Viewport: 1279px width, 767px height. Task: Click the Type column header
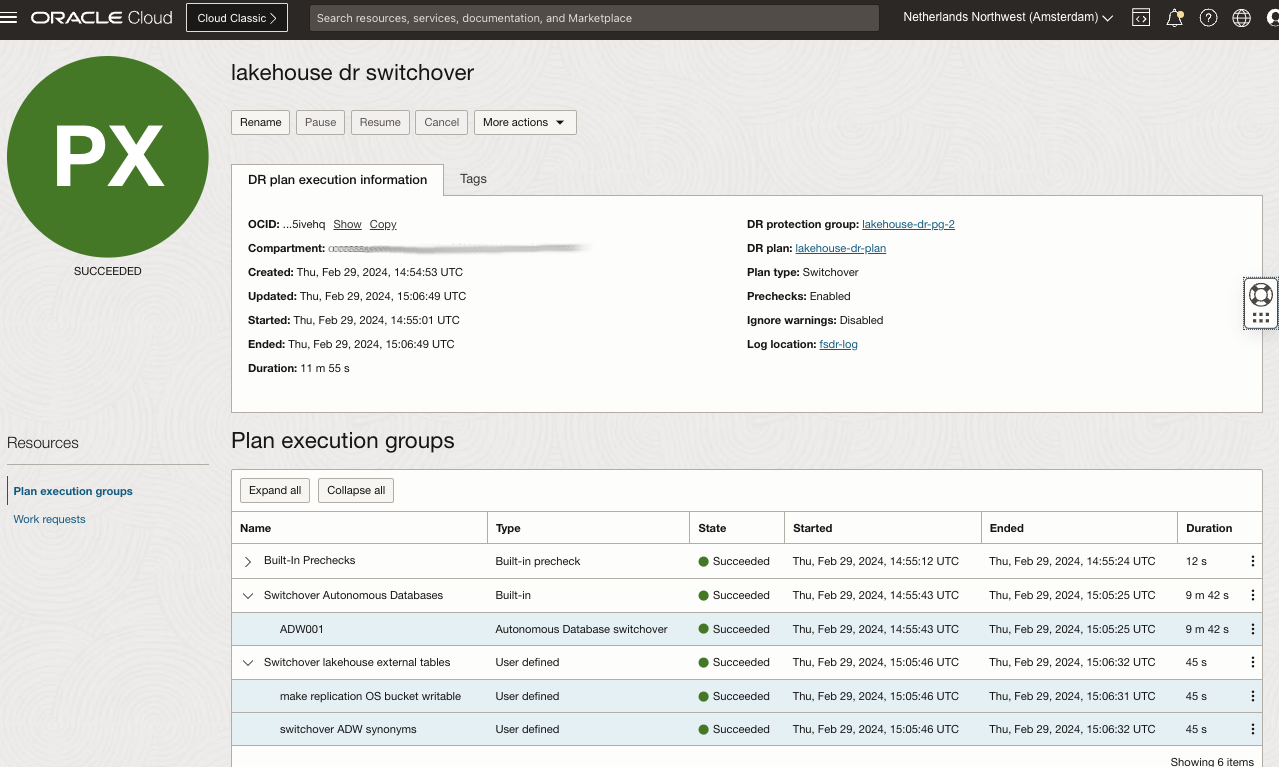point(588,528)
